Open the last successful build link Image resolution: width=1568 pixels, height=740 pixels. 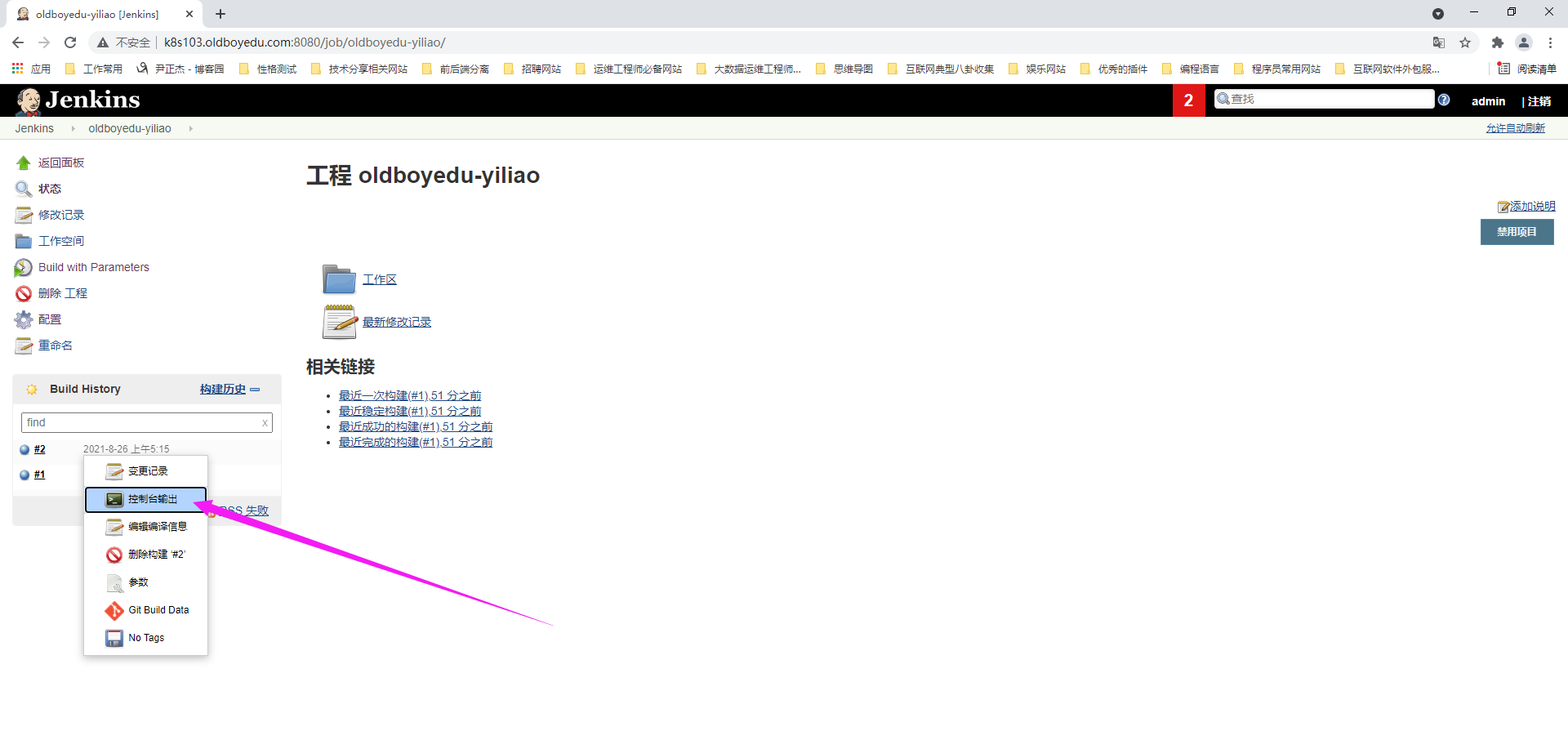415,426
